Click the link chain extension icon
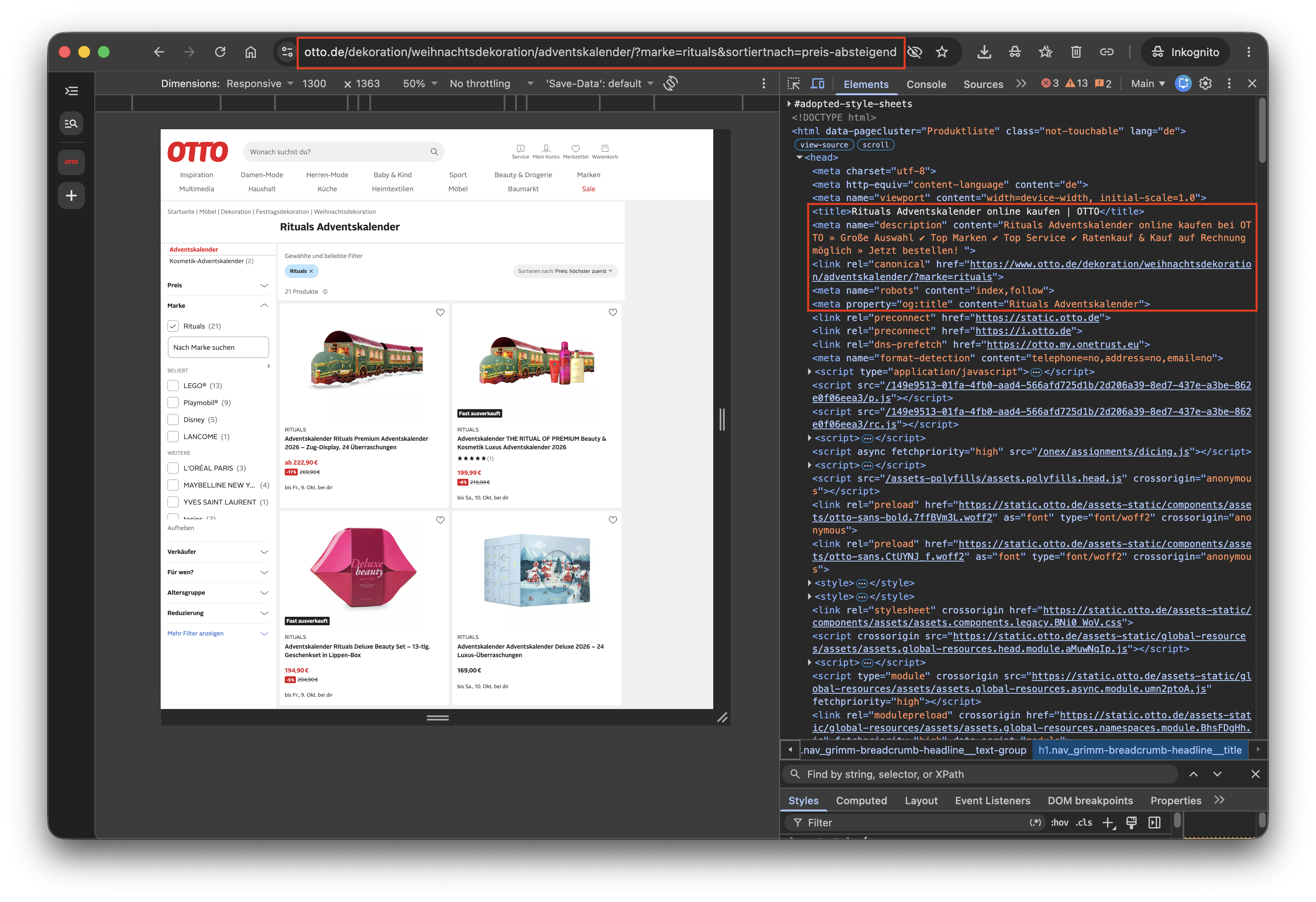Viewport: 1316px width, 902px height. [x=1106, y=52]
